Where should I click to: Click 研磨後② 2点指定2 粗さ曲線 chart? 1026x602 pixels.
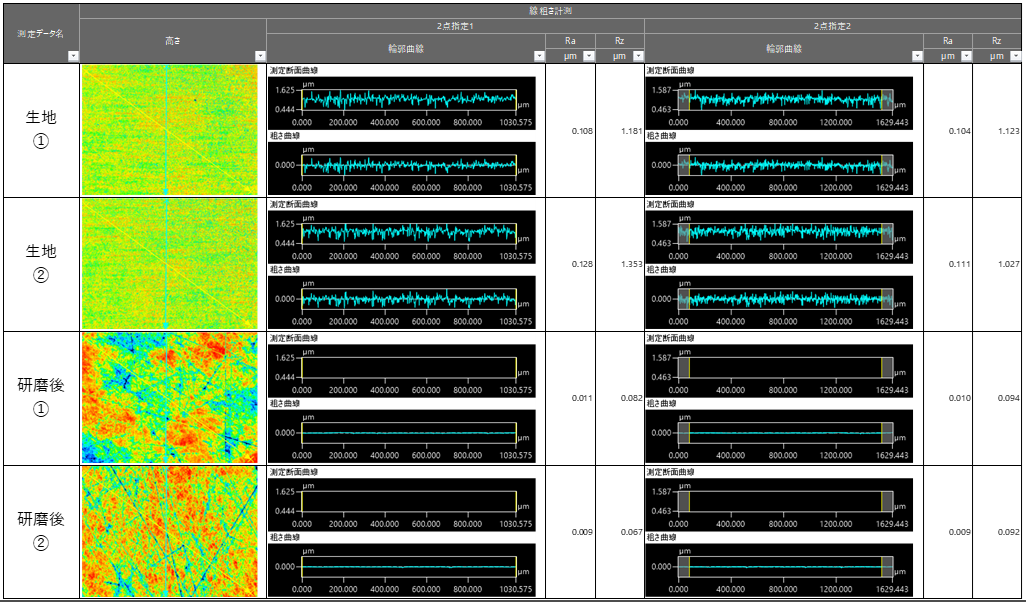point(785,566)
